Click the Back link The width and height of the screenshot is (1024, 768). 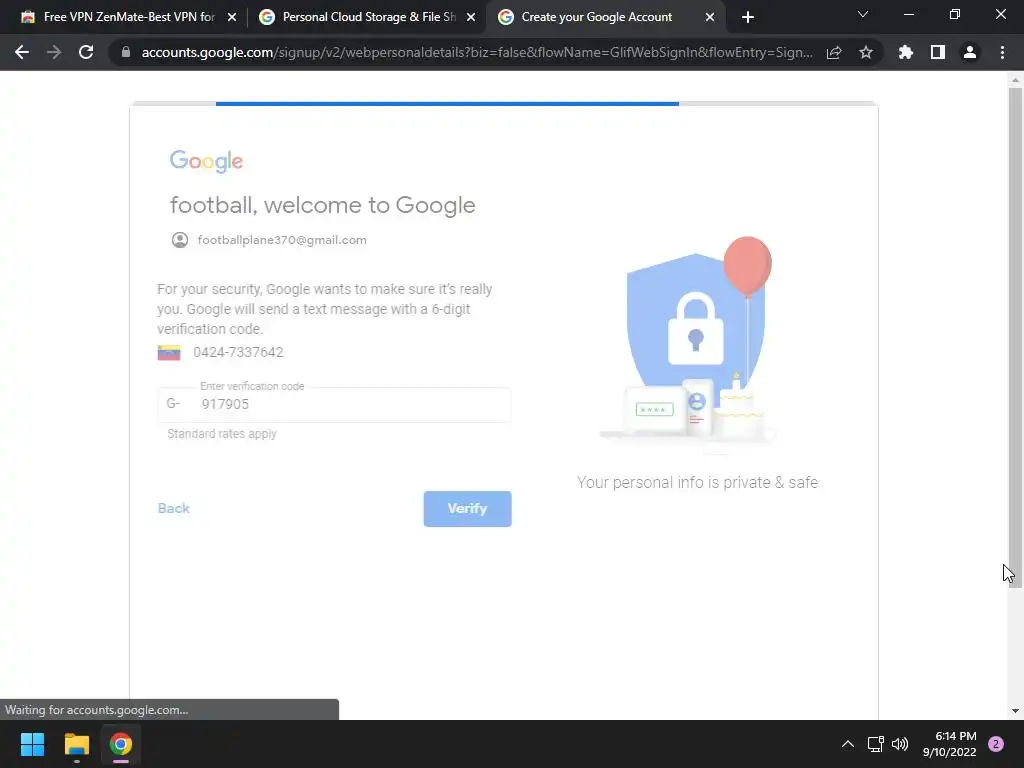(174, 508)
